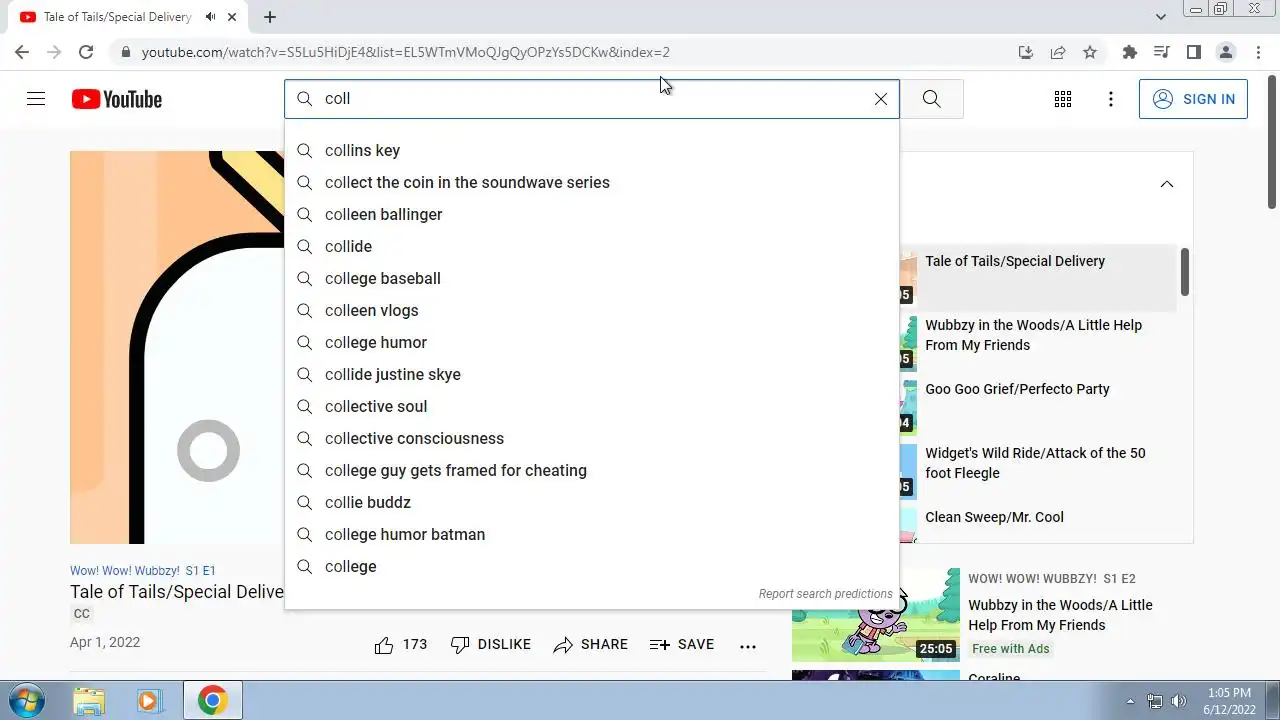
Task: Select suggestion 'college baseball'
Action: coord(592,278)
